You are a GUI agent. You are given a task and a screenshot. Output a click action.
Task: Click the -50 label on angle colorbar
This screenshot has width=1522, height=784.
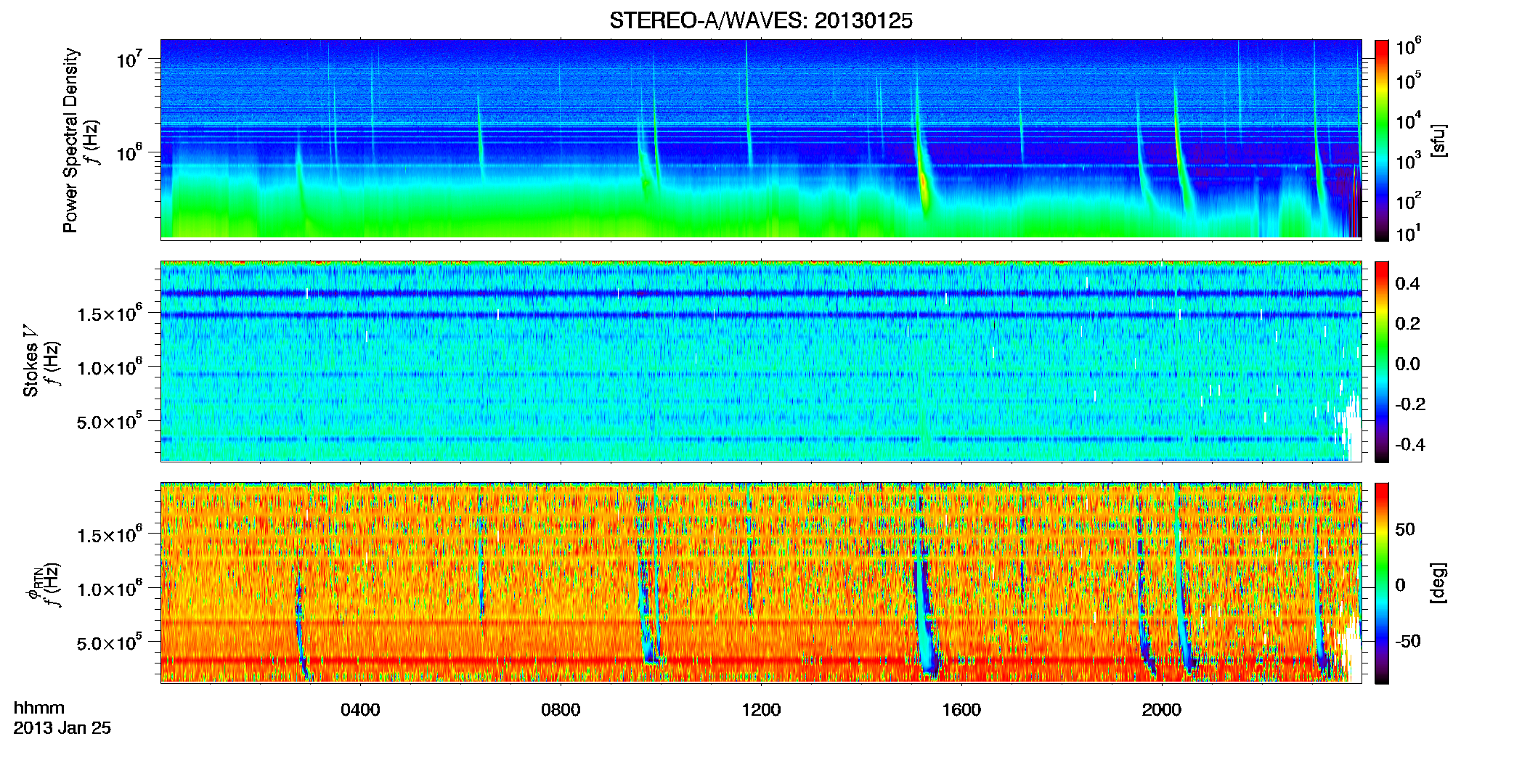pyautogui.click(x=1407, y=641)
